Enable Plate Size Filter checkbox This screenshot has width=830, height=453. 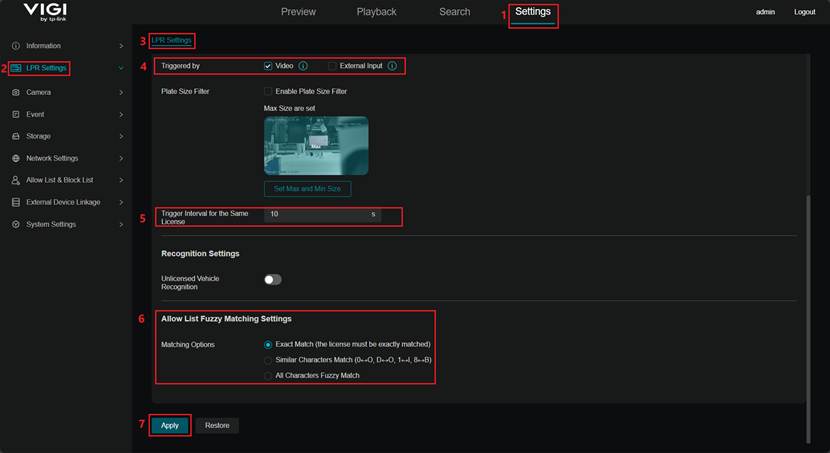click(x=268, y=91)
